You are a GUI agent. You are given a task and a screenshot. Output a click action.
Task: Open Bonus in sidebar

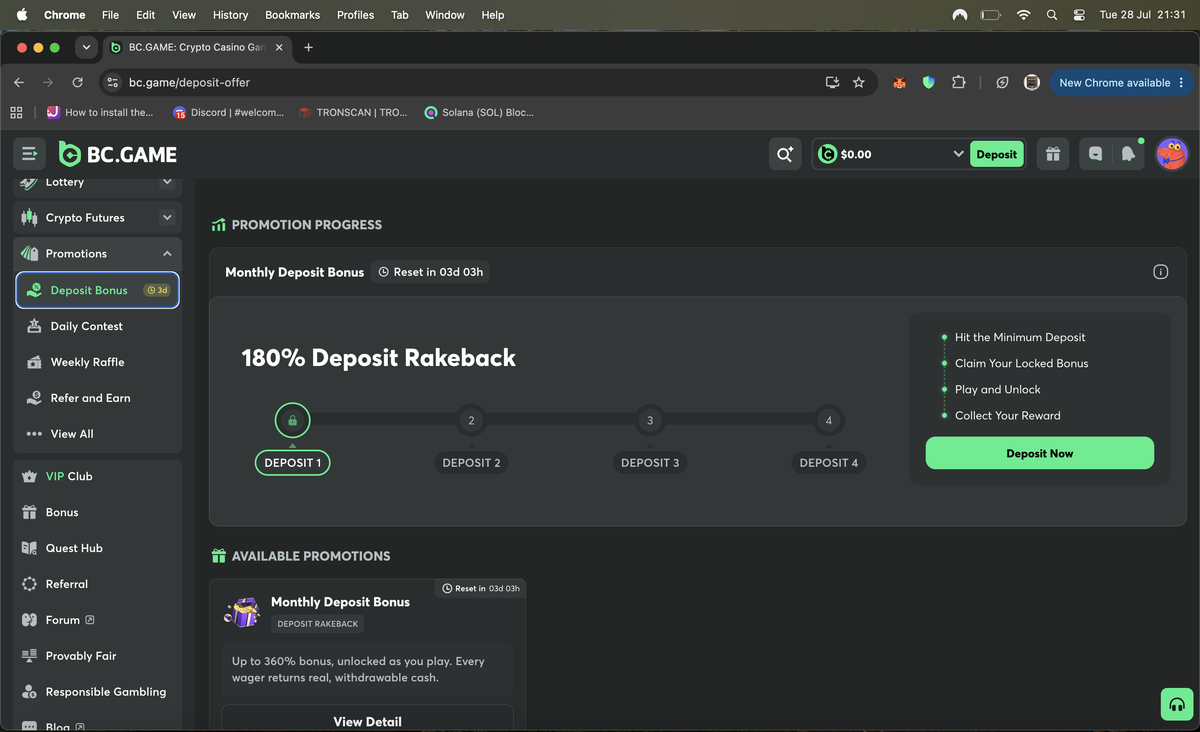pyautogui.click(x=98, y=512)
